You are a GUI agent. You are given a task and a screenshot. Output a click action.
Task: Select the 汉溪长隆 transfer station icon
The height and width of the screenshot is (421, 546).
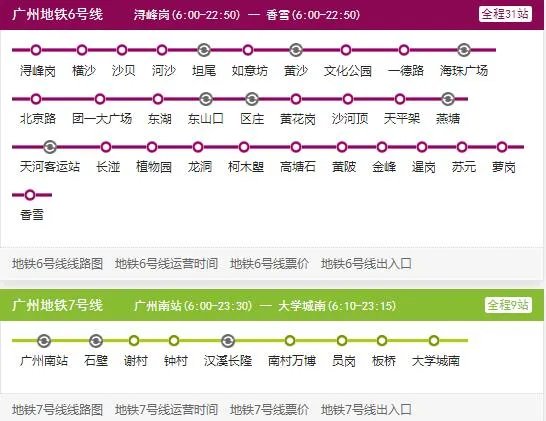coord(228,341)
